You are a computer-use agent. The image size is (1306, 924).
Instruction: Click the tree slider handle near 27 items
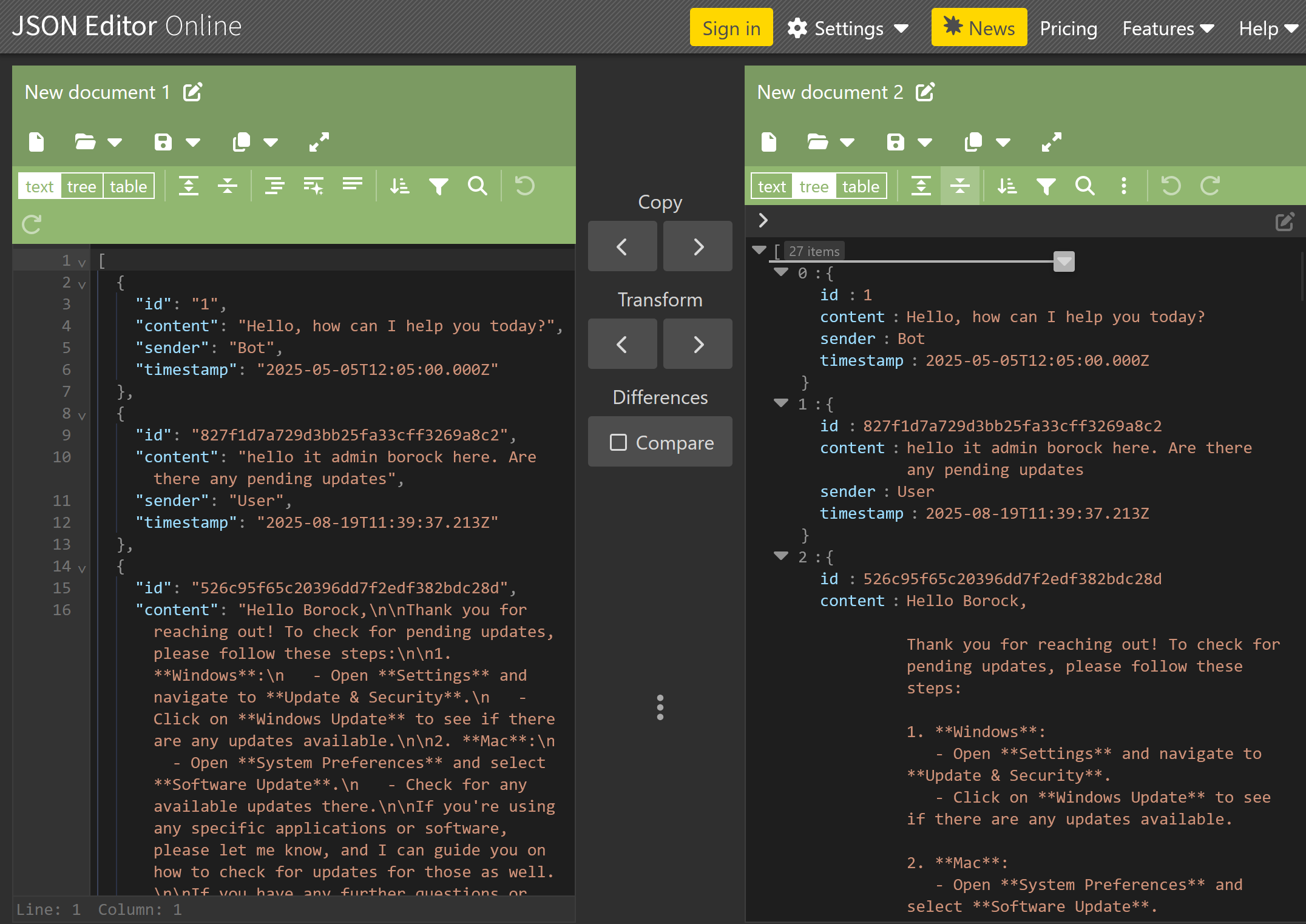tap(1063, 261)
